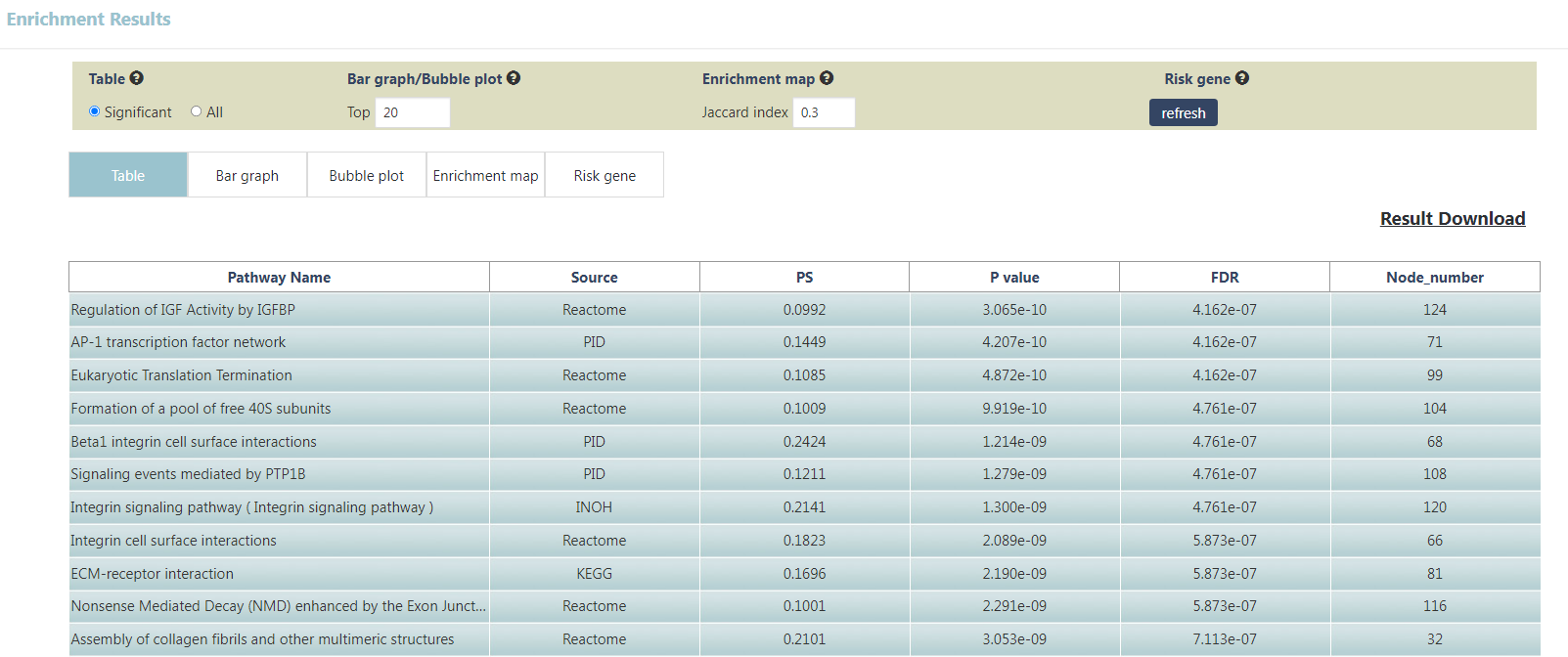Viewport: 1568px width, 657px height.
Task: Click P value 3.065e-10
Action: (x=1014, y=310)
